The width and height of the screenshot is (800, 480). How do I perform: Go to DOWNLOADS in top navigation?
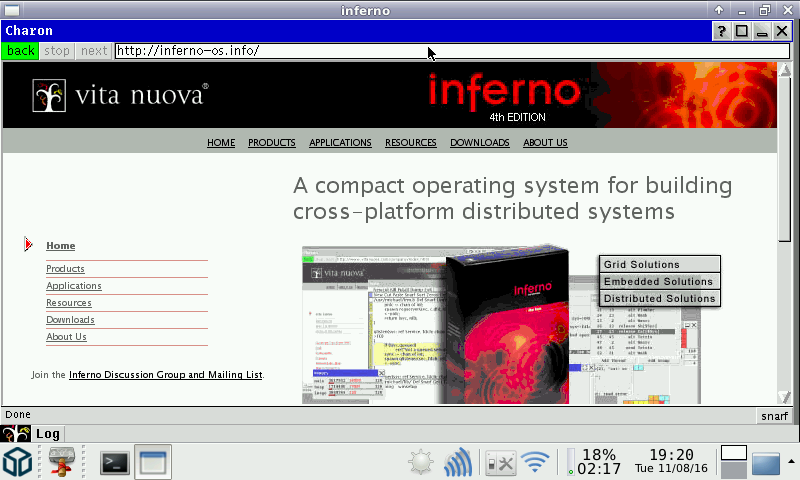479,143
